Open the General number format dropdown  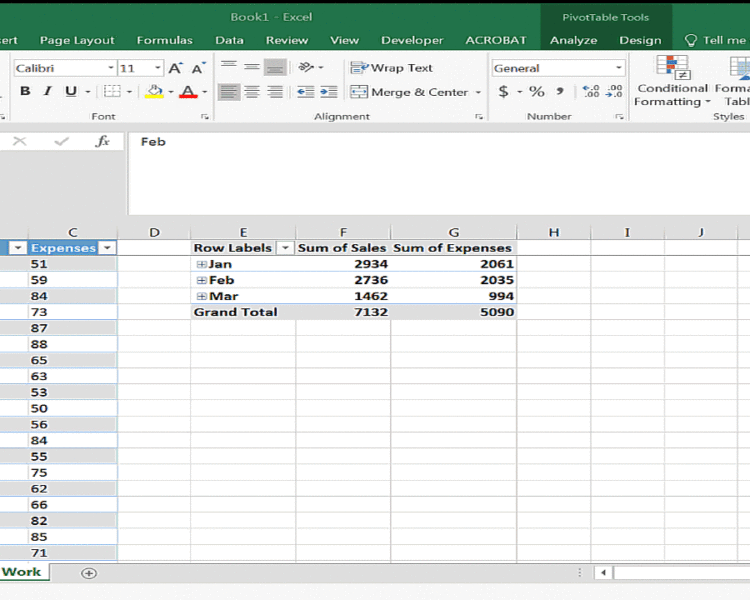(x=619, y=68)
